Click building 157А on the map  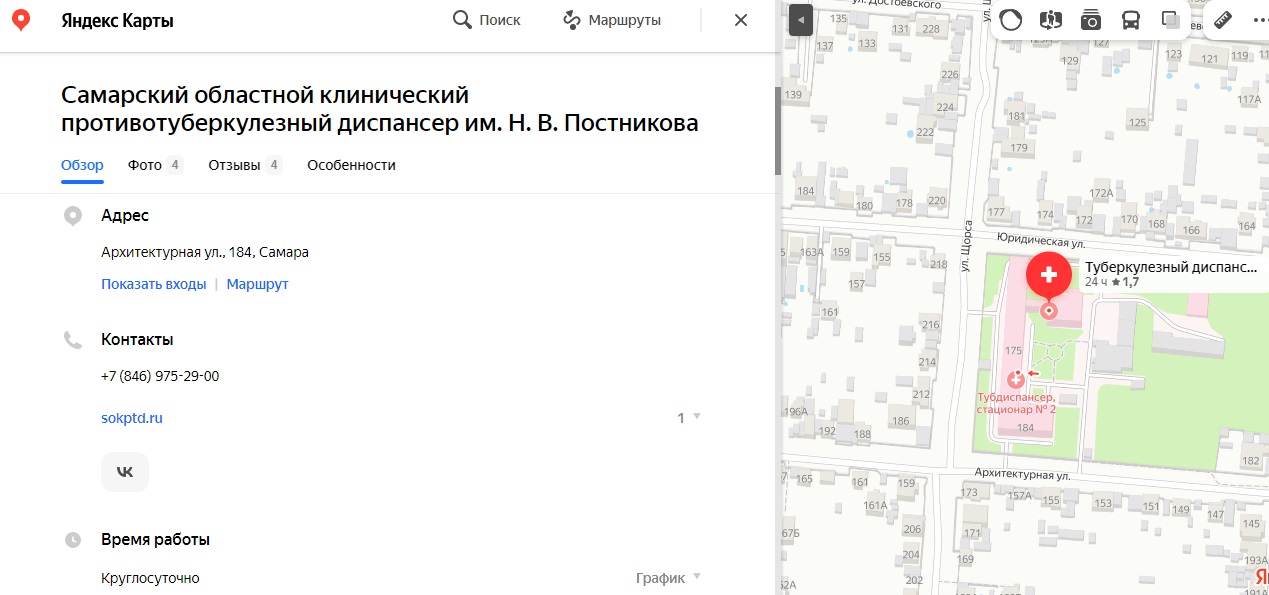click(x=1019, y=495)
